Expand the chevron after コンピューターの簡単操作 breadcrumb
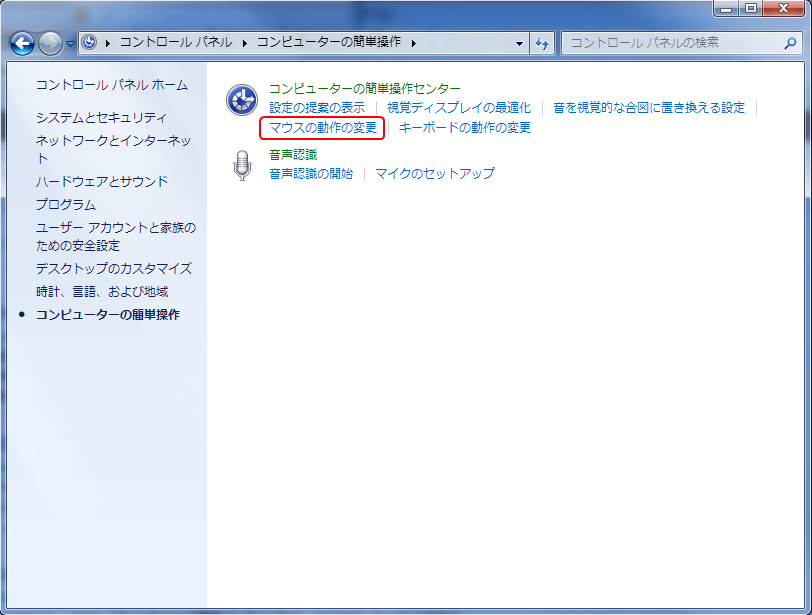 click(x=414, y=43)
